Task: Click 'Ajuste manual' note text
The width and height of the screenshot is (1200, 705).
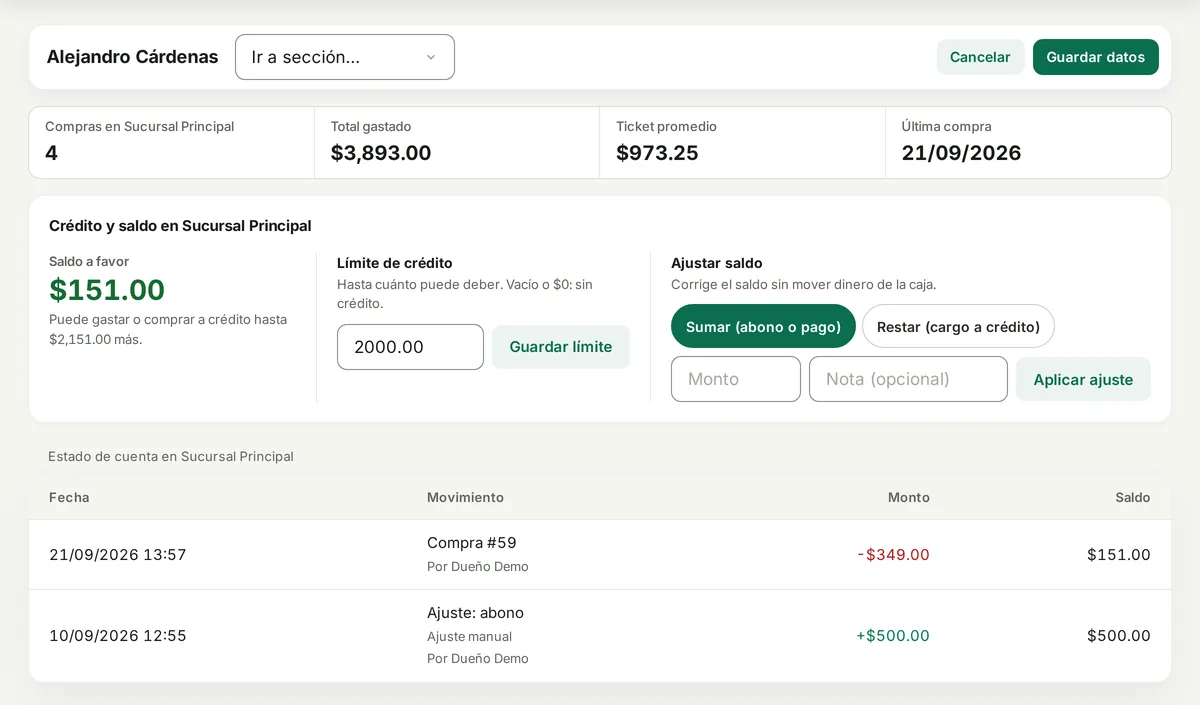Action: (469, 637)
